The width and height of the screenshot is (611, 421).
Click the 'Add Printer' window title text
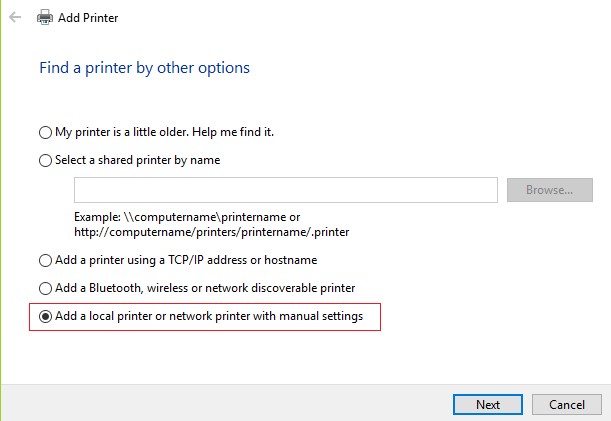[88, 18]
